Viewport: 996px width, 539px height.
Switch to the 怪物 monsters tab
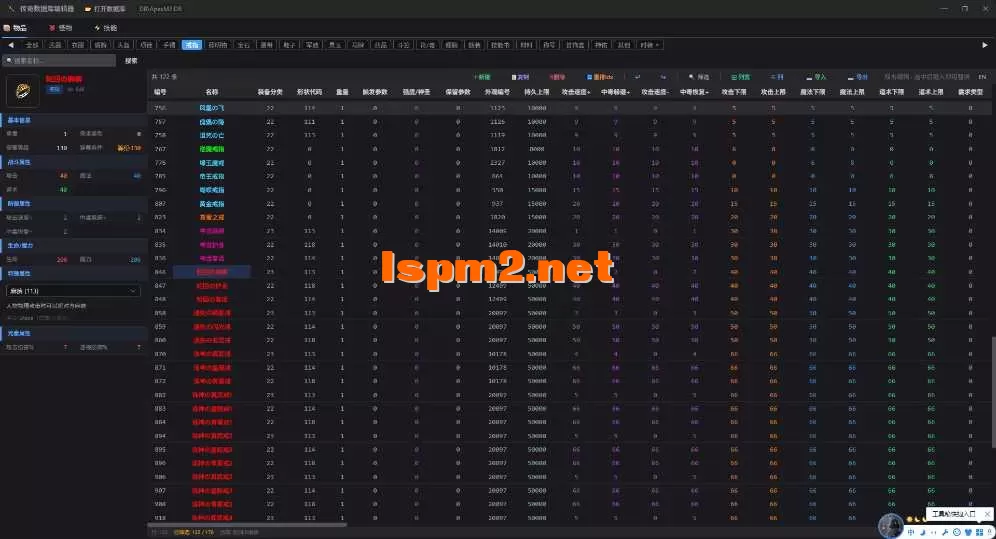(61, 28)
